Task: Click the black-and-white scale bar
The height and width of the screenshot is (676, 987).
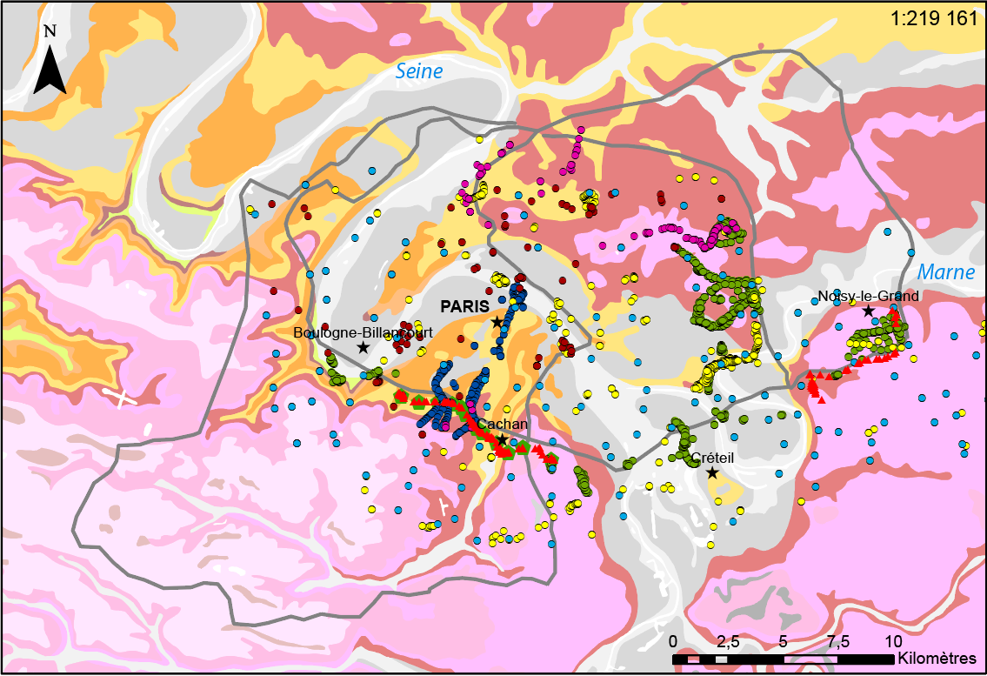Action: (x=783, y=660)
